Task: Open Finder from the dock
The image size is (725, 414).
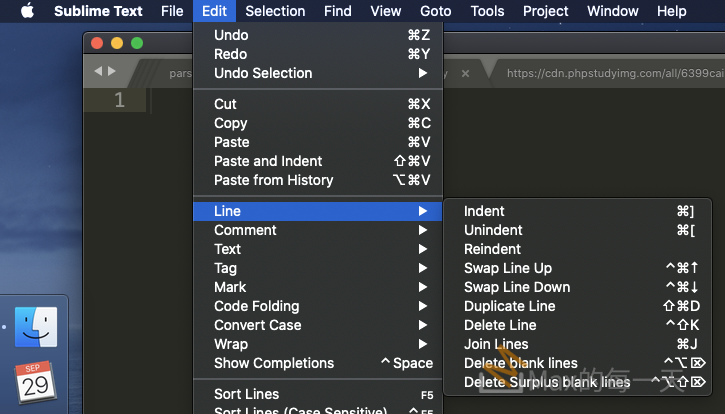Action: pos(35,327)
